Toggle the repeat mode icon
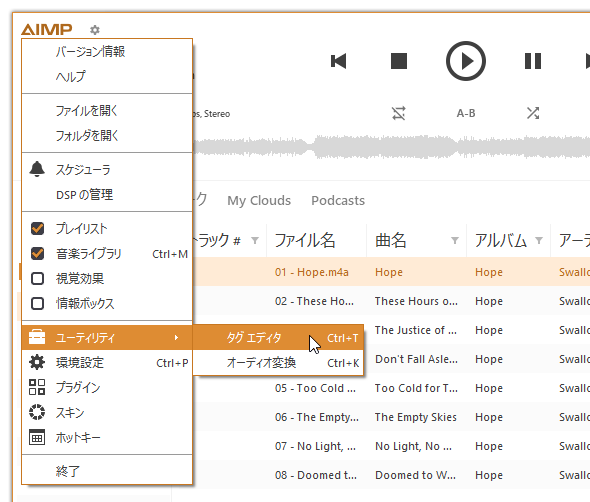This screenshot has height=502, width=590. click(399, 113)
